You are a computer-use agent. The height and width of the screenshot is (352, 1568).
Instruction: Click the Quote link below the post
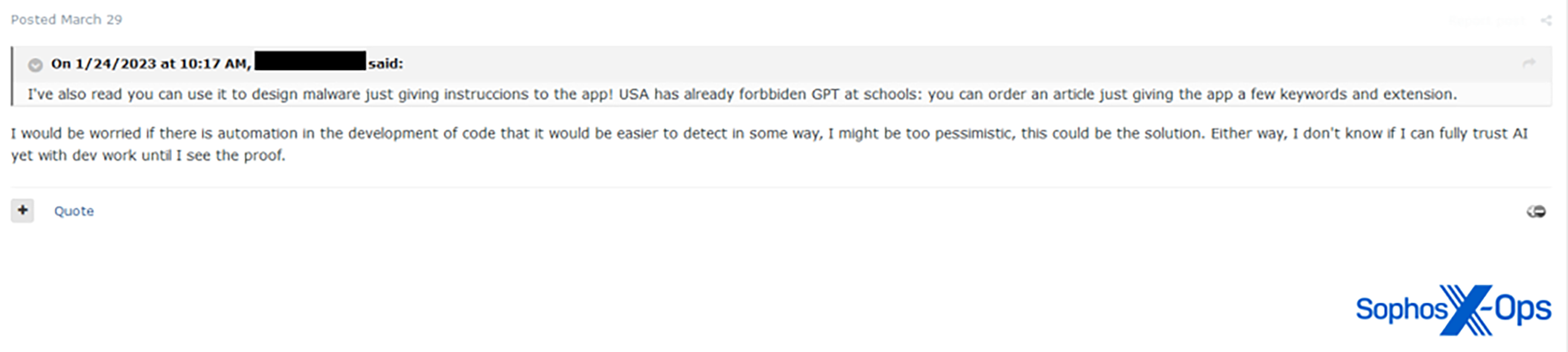coord(74,211)
